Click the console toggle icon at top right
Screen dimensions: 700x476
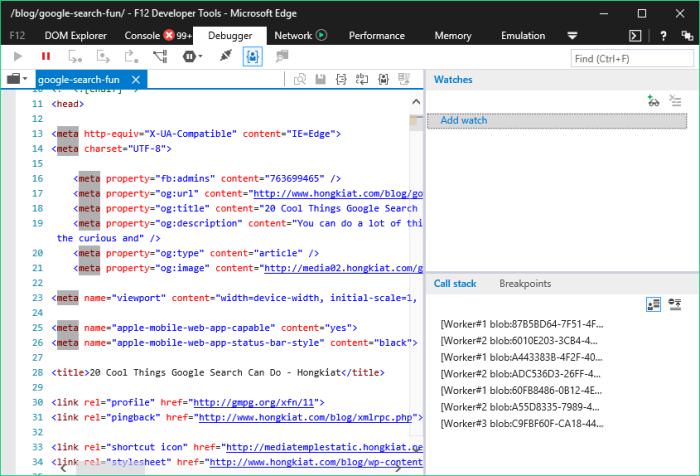point(635,36)
